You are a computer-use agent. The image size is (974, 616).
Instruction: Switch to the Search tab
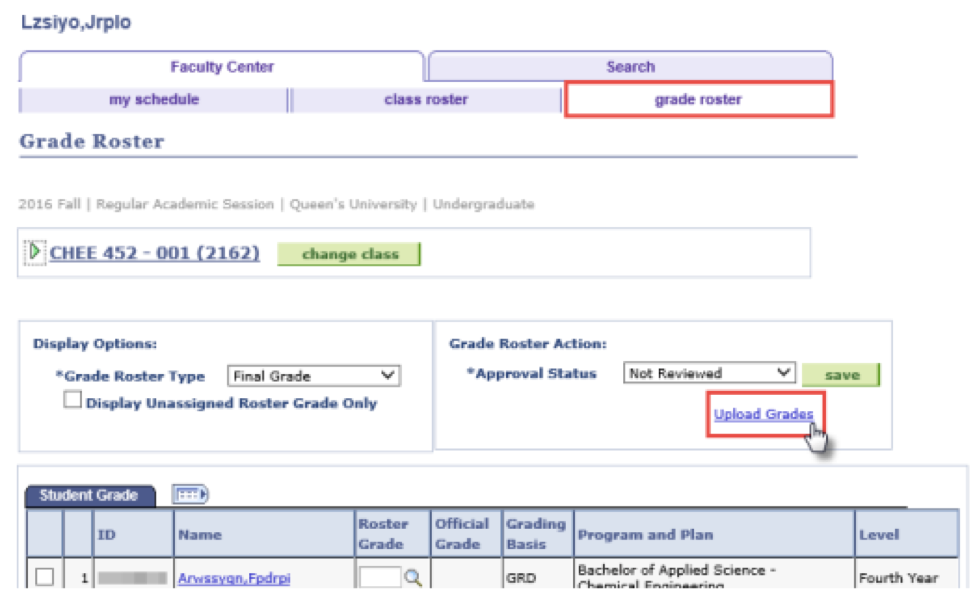pos(630,67)
